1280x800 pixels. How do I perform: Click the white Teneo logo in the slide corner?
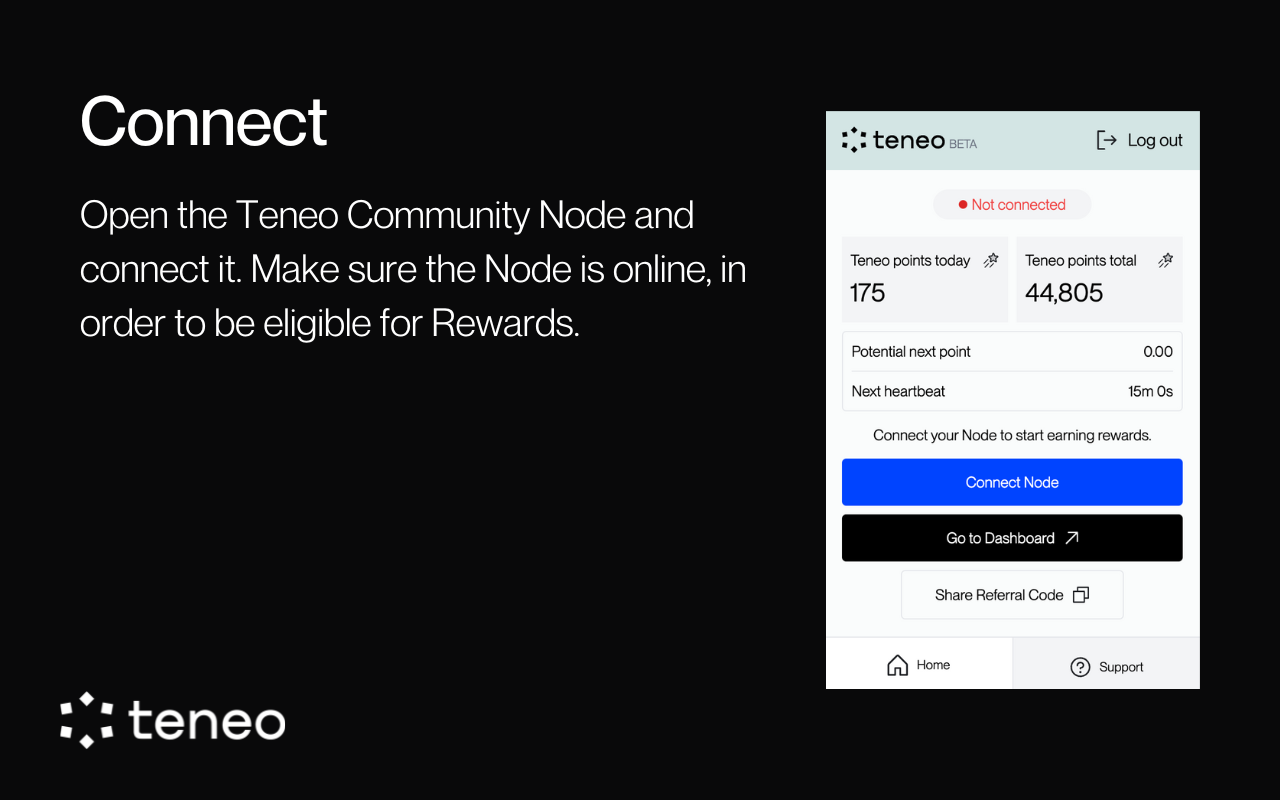[171, 721]
